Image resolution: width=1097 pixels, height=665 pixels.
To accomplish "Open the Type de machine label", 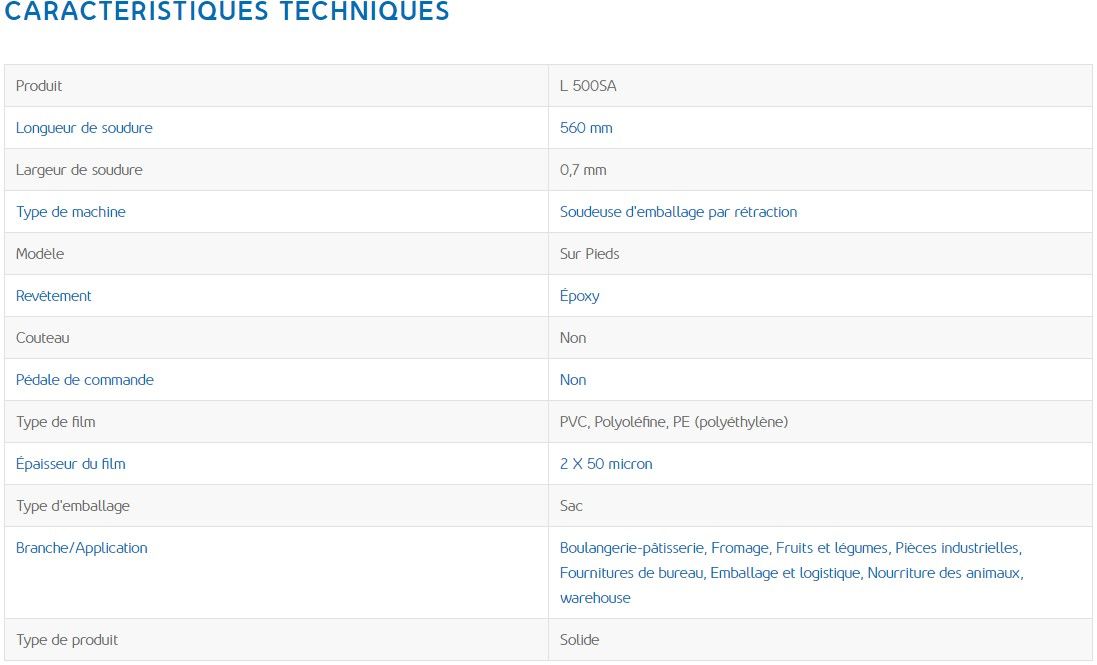I will click(70, 212).
